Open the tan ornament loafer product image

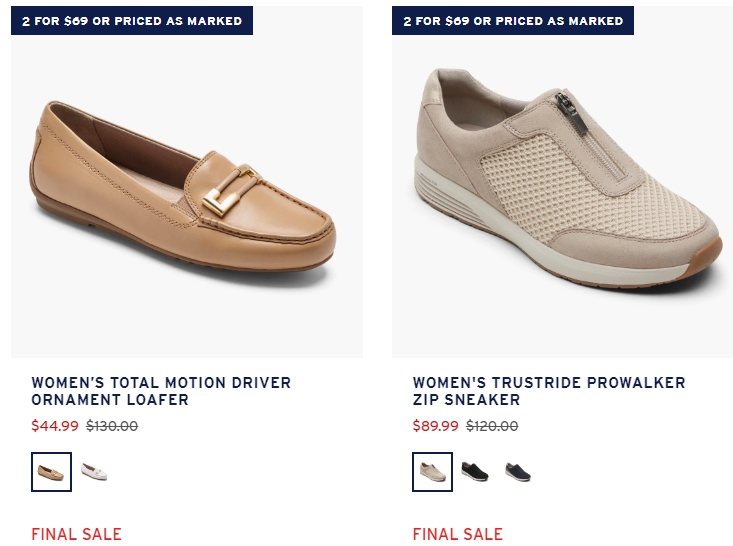tap(187, 182)
